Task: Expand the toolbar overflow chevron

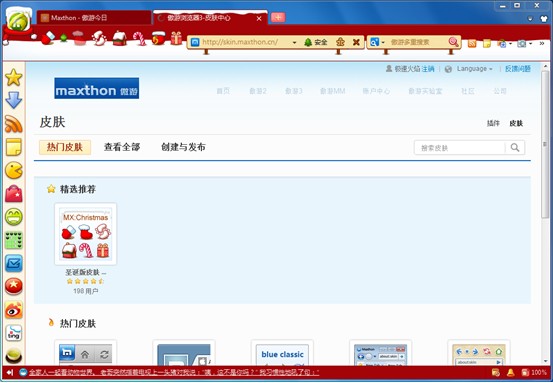Action: pyautogui.click(x=542, y=43)
